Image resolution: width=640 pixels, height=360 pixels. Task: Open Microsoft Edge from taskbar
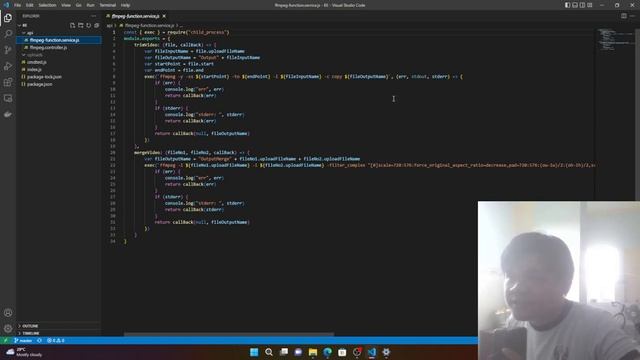pos(327,352)
